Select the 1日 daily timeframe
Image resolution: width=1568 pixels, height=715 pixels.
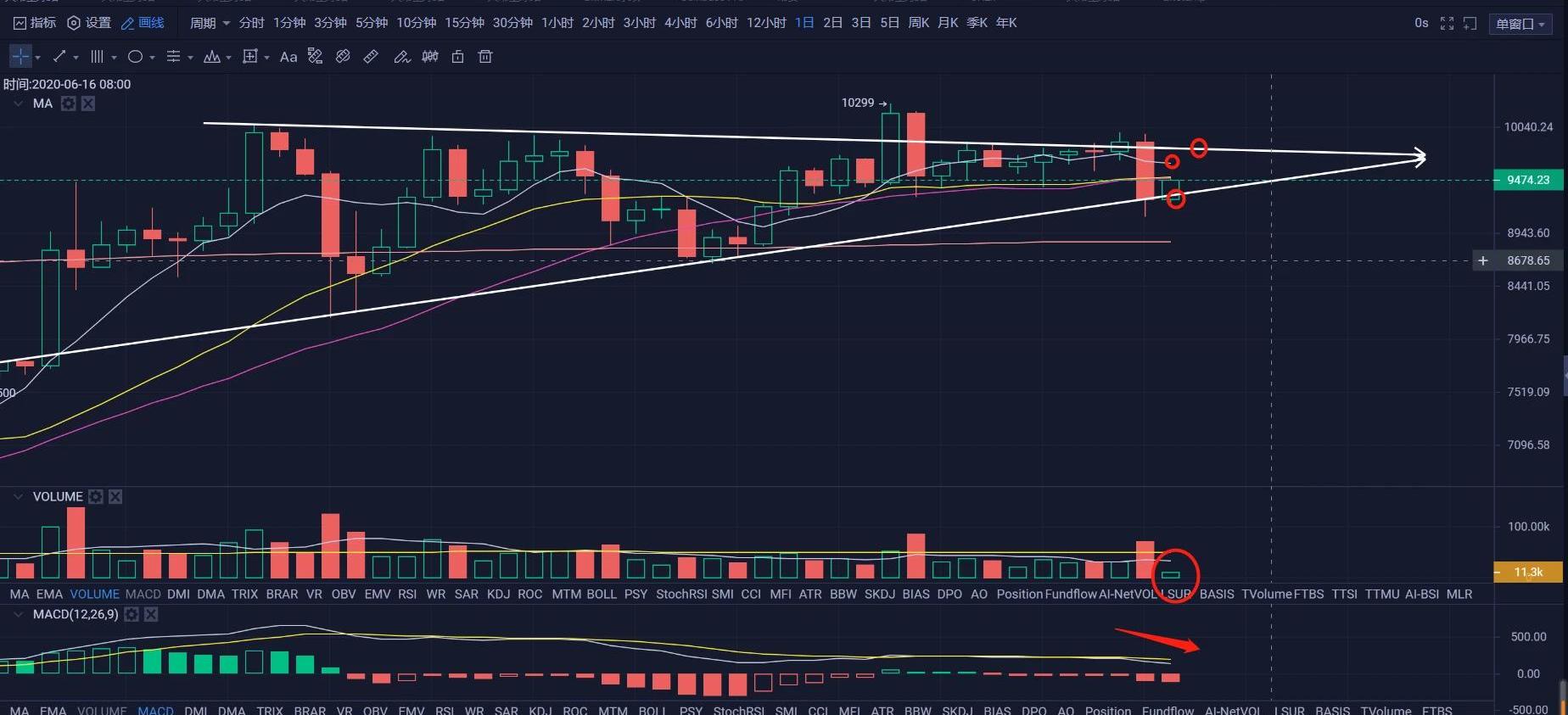[x=804, y=23]
